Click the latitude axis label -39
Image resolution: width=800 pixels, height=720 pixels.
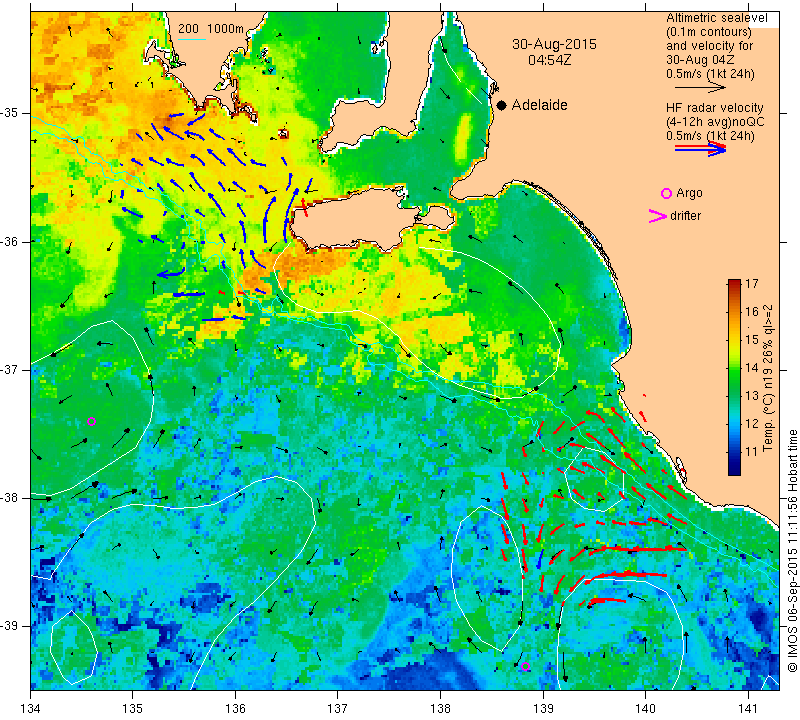pyautogui.click(x=10, y=626)
